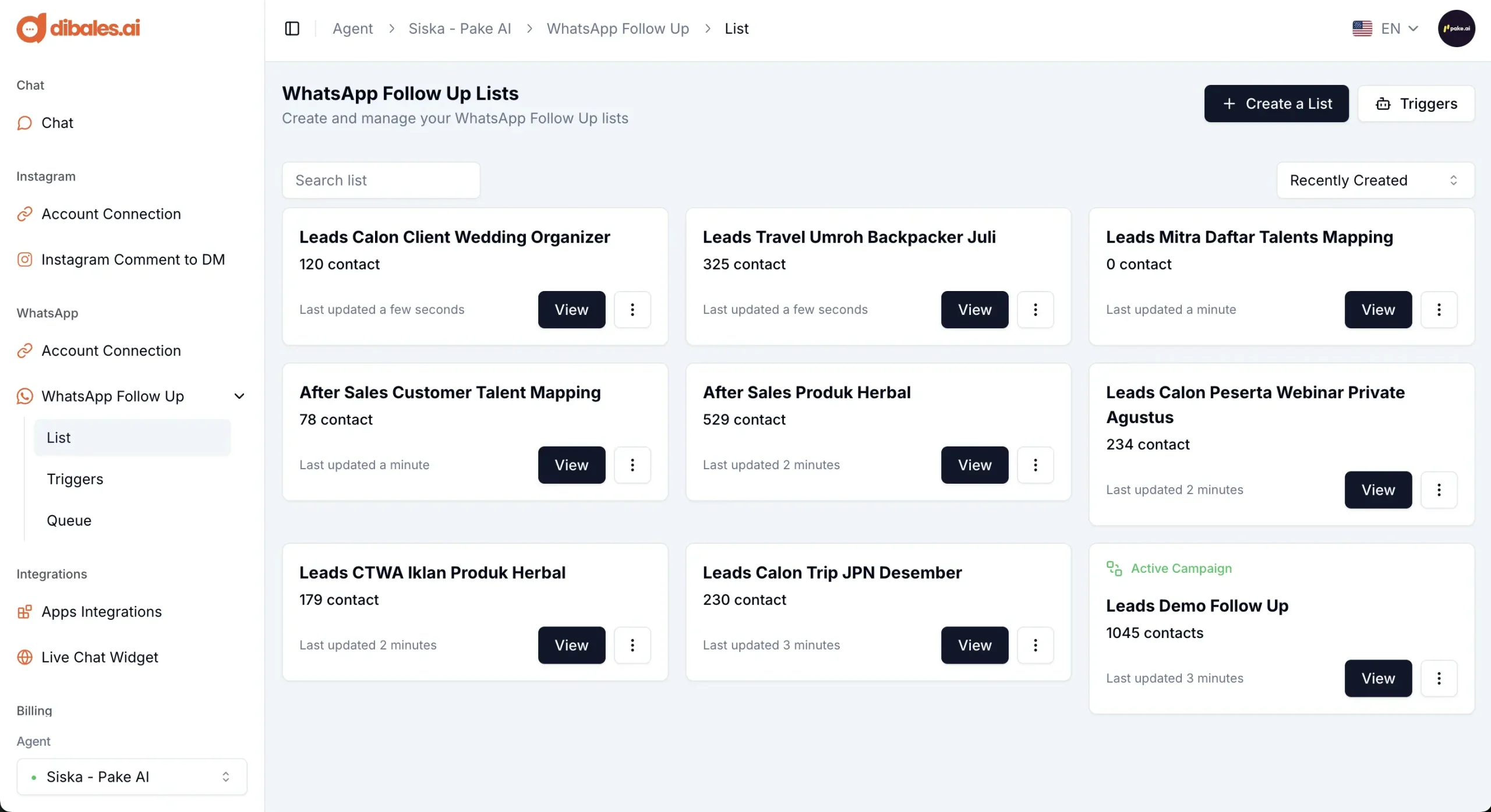Image resolution: width=1491 pixels, height=812 pixels.
Task: Select Triggers in the sidebar submenu
Action: tap(75, 479)
